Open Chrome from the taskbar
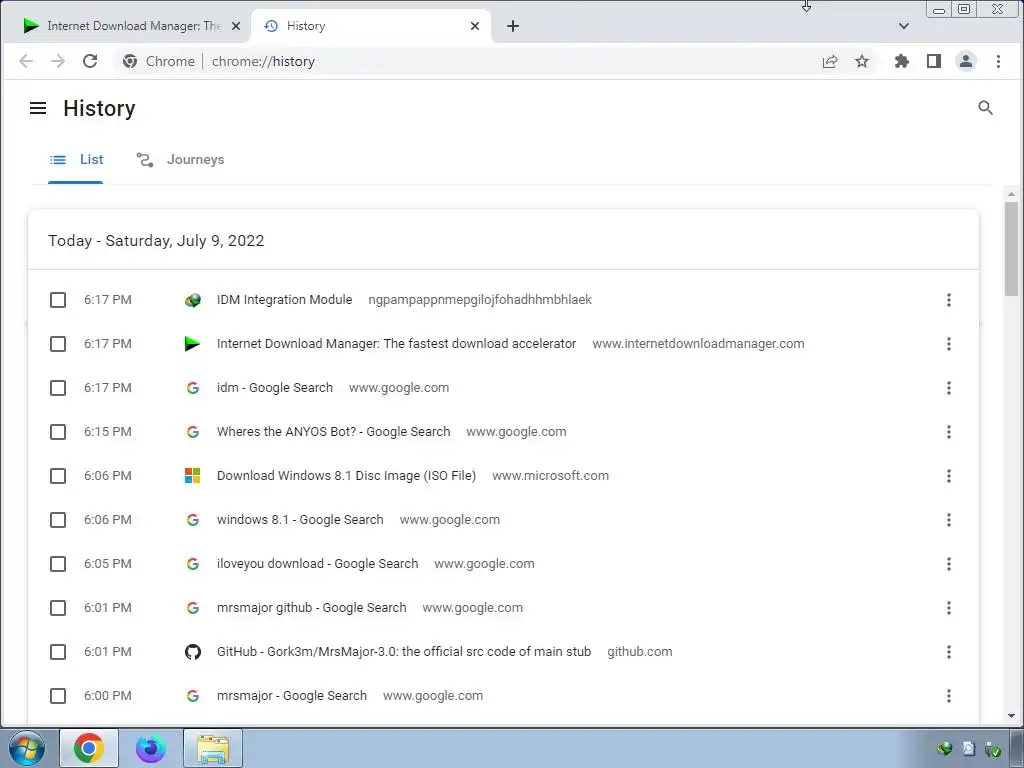 pyautogui.click(x=89, y=748)
